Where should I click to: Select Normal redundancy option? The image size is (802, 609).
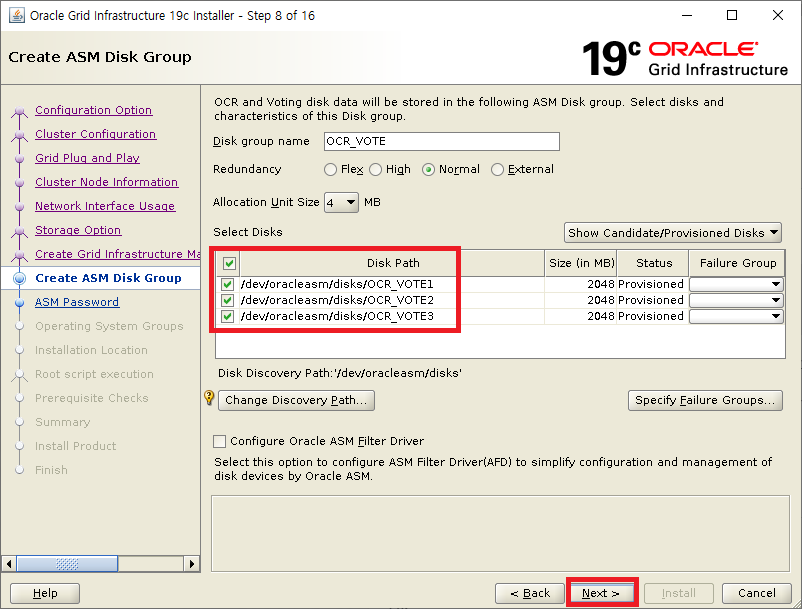point(428,169)
